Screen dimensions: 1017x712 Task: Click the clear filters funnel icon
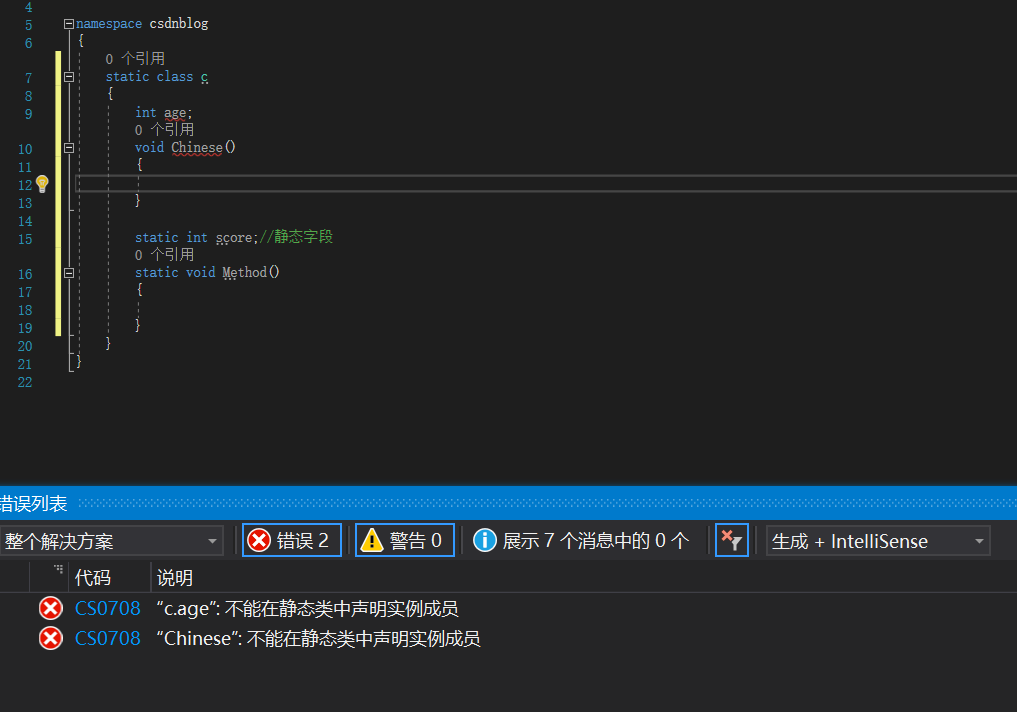click(x=732, y=540)
